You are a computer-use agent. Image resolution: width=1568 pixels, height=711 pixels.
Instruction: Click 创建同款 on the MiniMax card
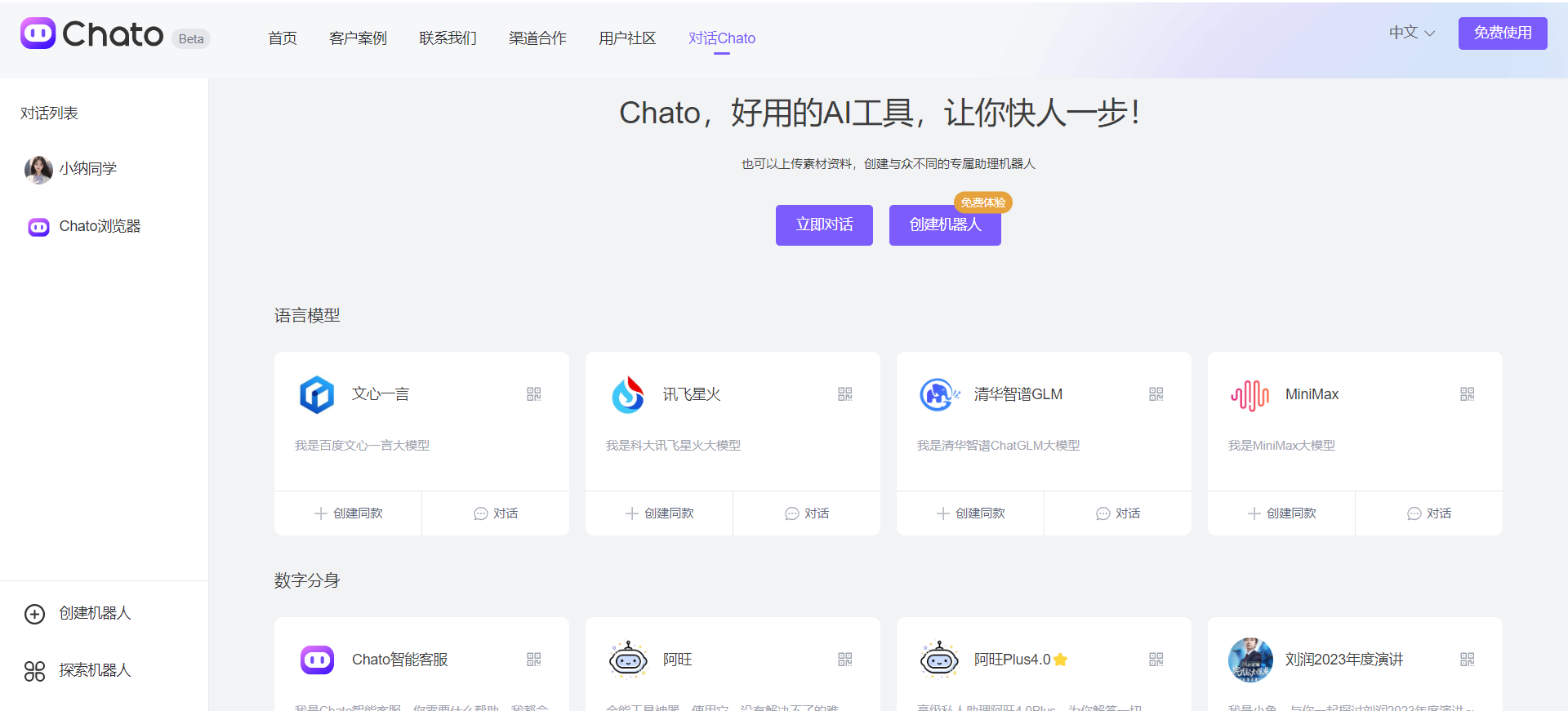click(x=1281, y=513)
